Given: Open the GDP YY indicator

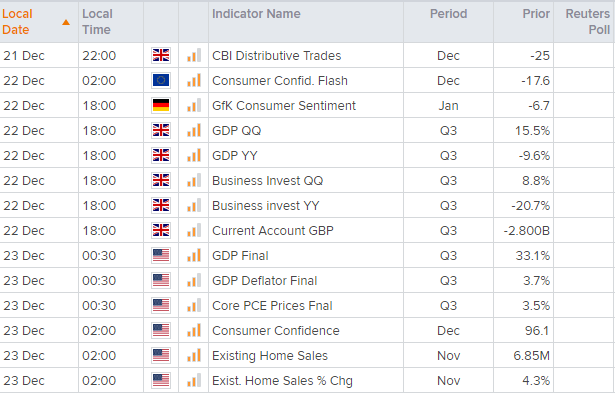Looking at the screenshot, I should [x=235, y=155].
